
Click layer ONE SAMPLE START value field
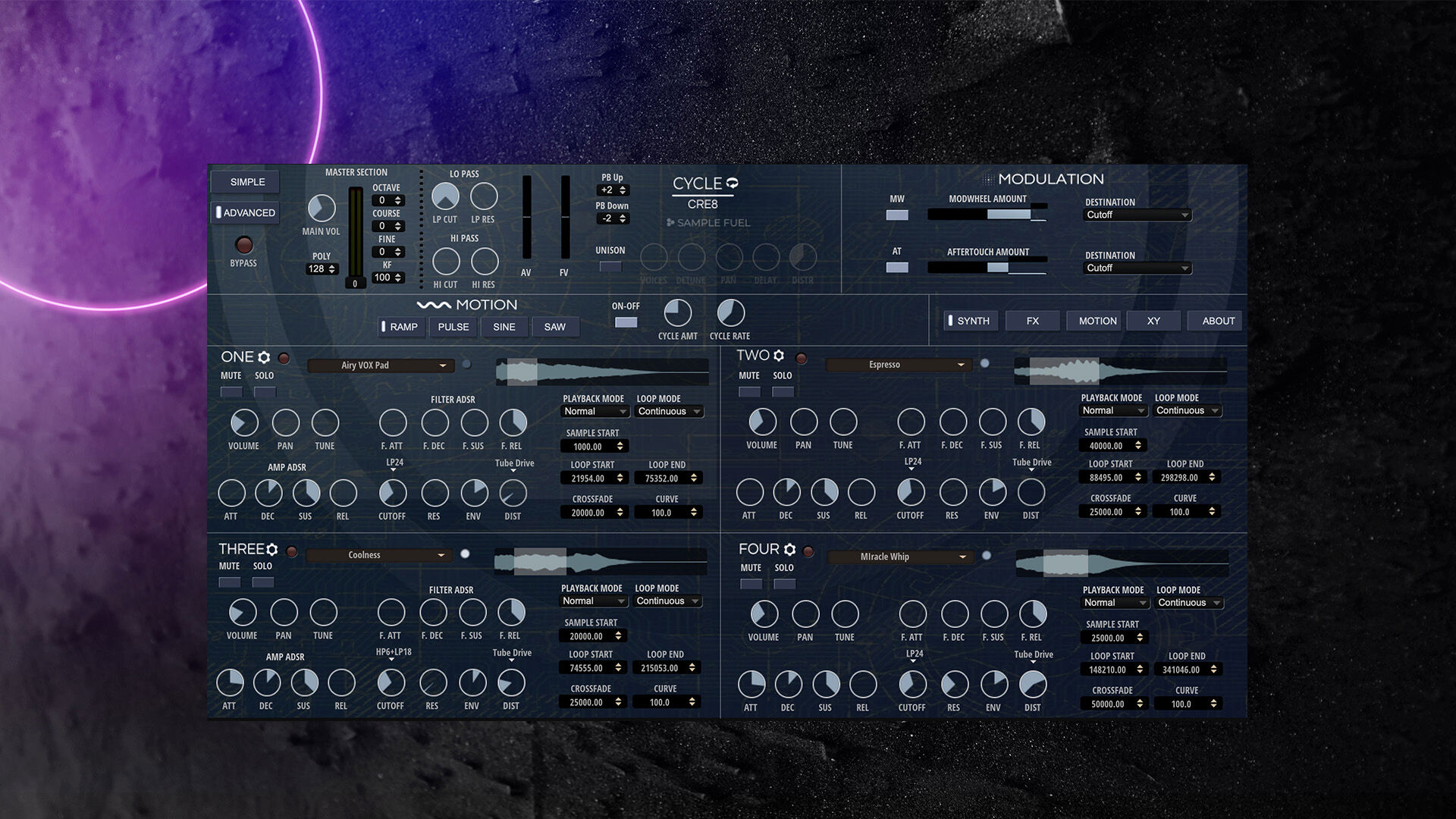point(595,447)
